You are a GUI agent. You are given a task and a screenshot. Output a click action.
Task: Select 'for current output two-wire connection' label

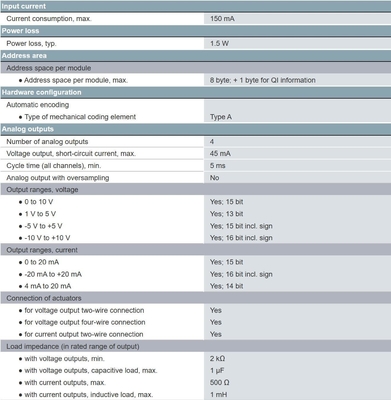point(84,334)
